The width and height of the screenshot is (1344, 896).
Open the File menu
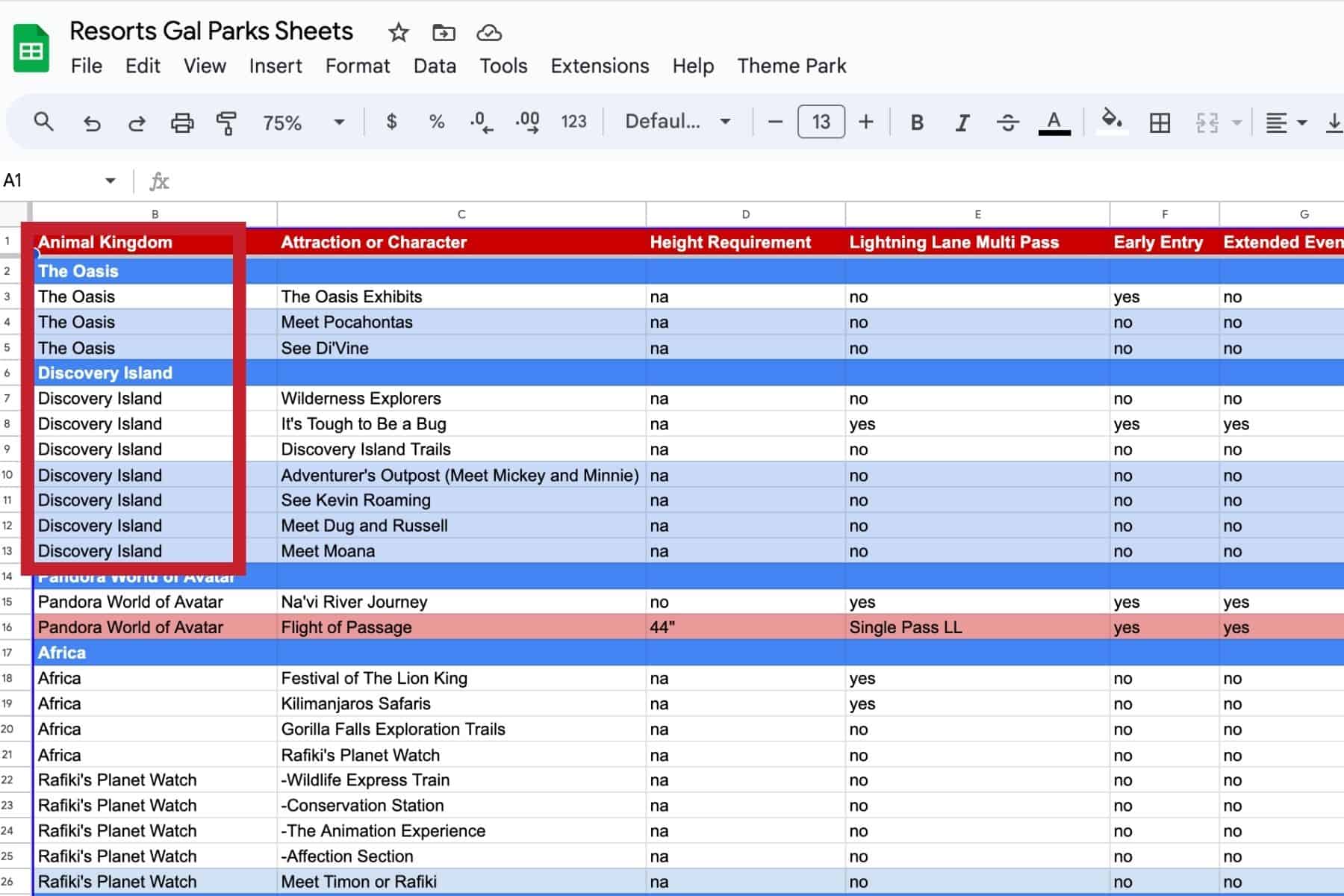pos(87,66)
